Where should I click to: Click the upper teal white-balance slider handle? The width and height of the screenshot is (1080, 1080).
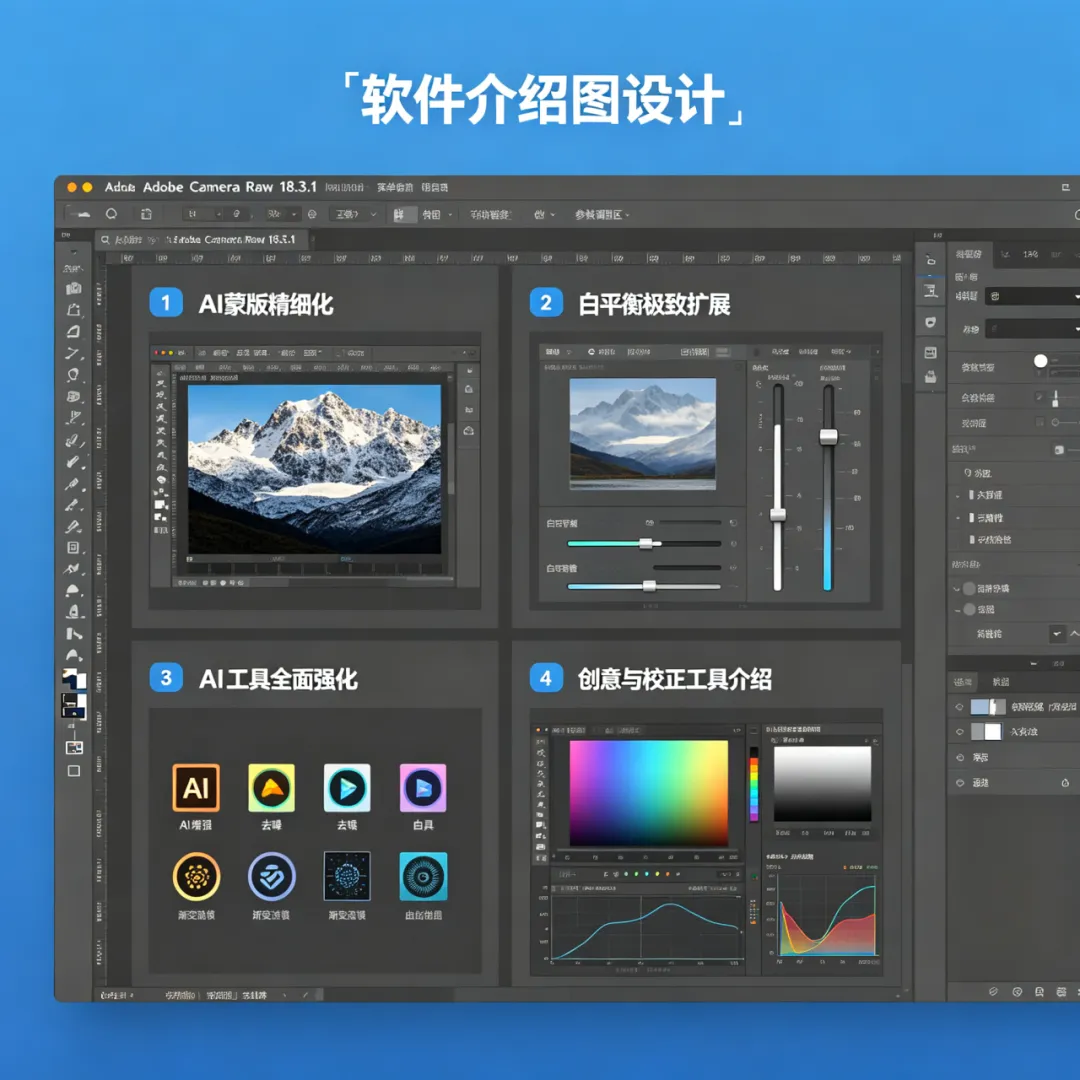pyautogui.click(x=646, y=543)
